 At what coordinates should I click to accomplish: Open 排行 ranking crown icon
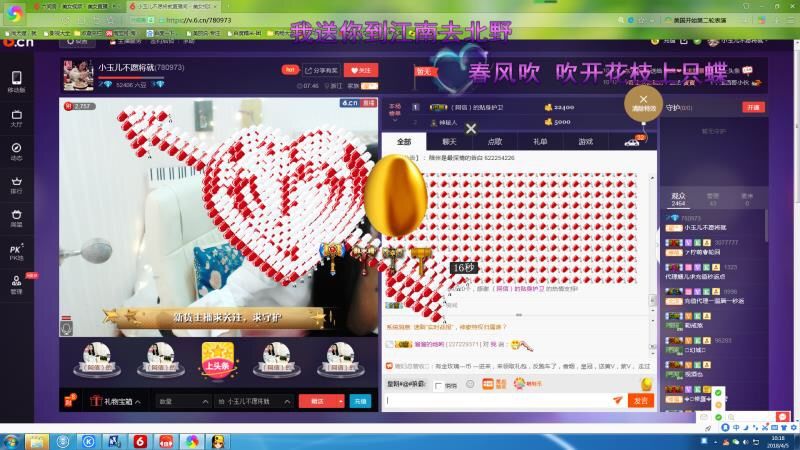[x=16, y=183]
